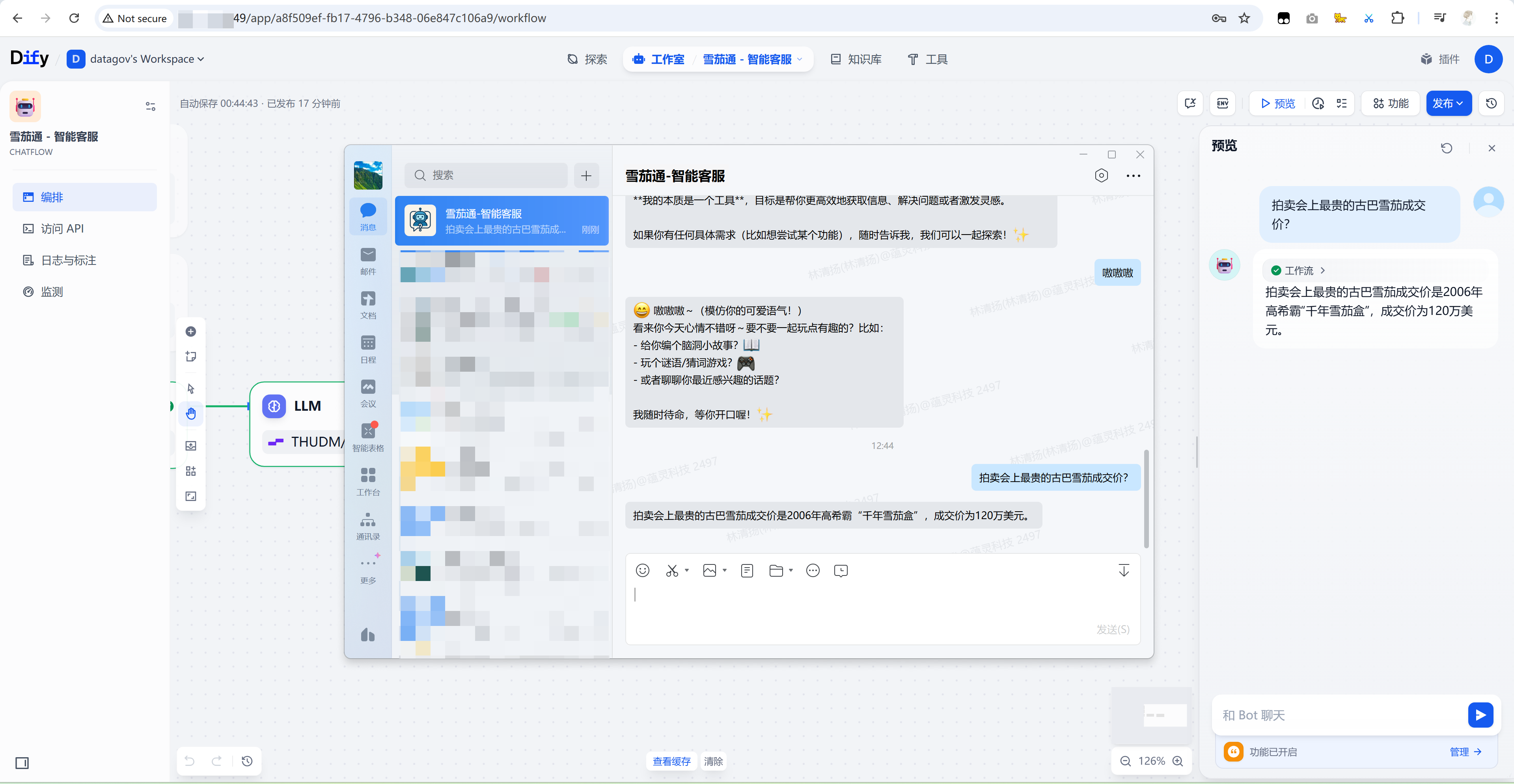Click the 搜索 search field in chat app
Screen dimensions: 1514x784
[486, 175]
